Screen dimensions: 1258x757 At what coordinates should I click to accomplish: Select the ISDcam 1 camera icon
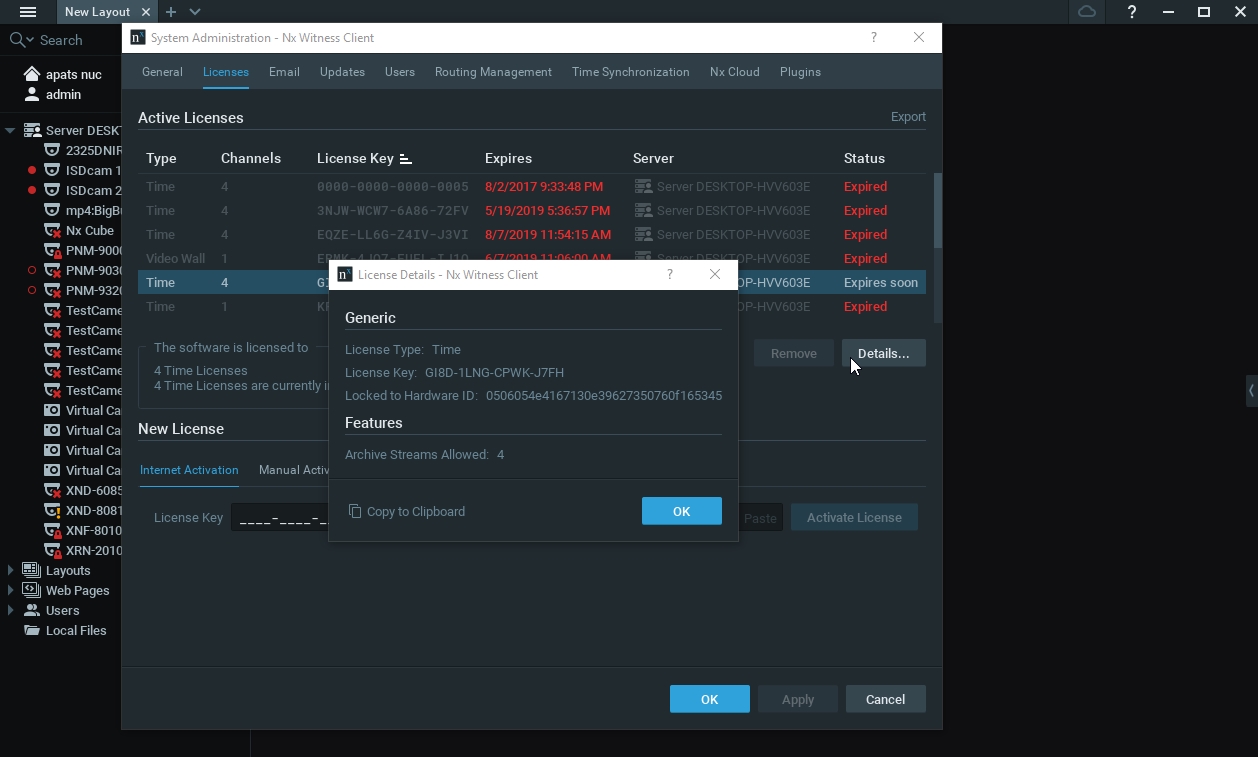tap(52, 170)
